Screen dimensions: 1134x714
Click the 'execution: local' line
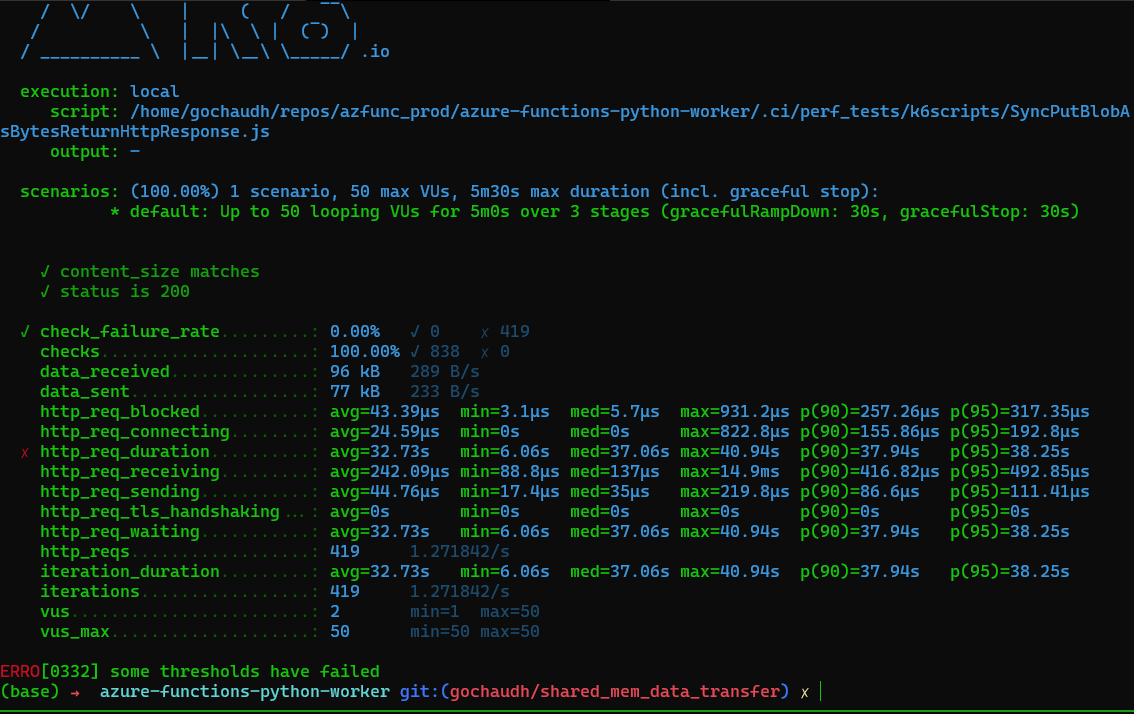pos(100,92)
